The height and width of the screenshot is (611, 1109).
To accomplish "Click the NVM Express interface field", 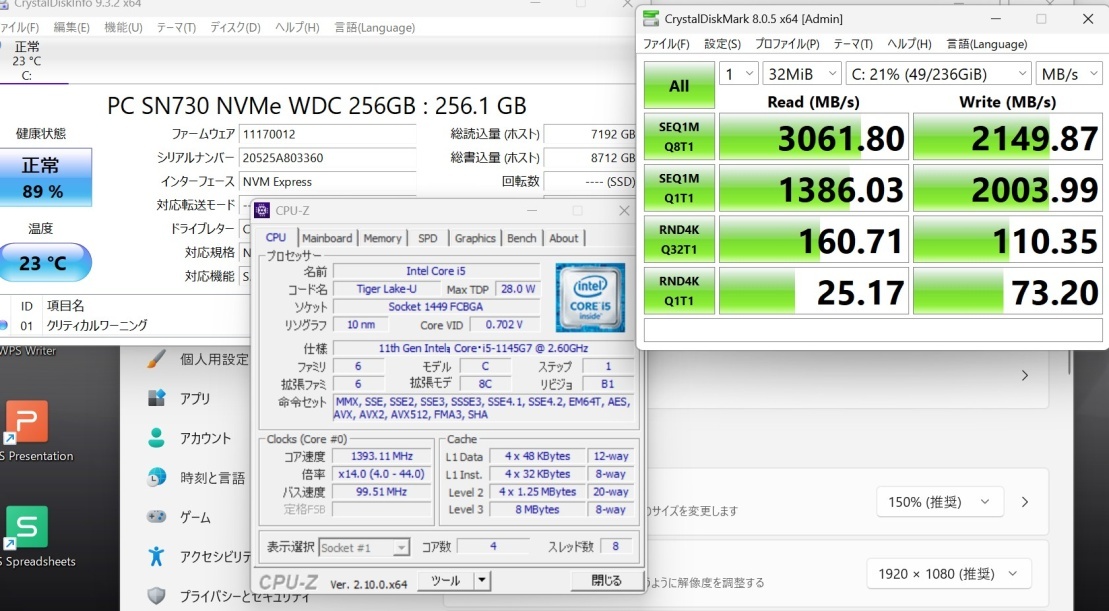I will [x=327, y=182].
